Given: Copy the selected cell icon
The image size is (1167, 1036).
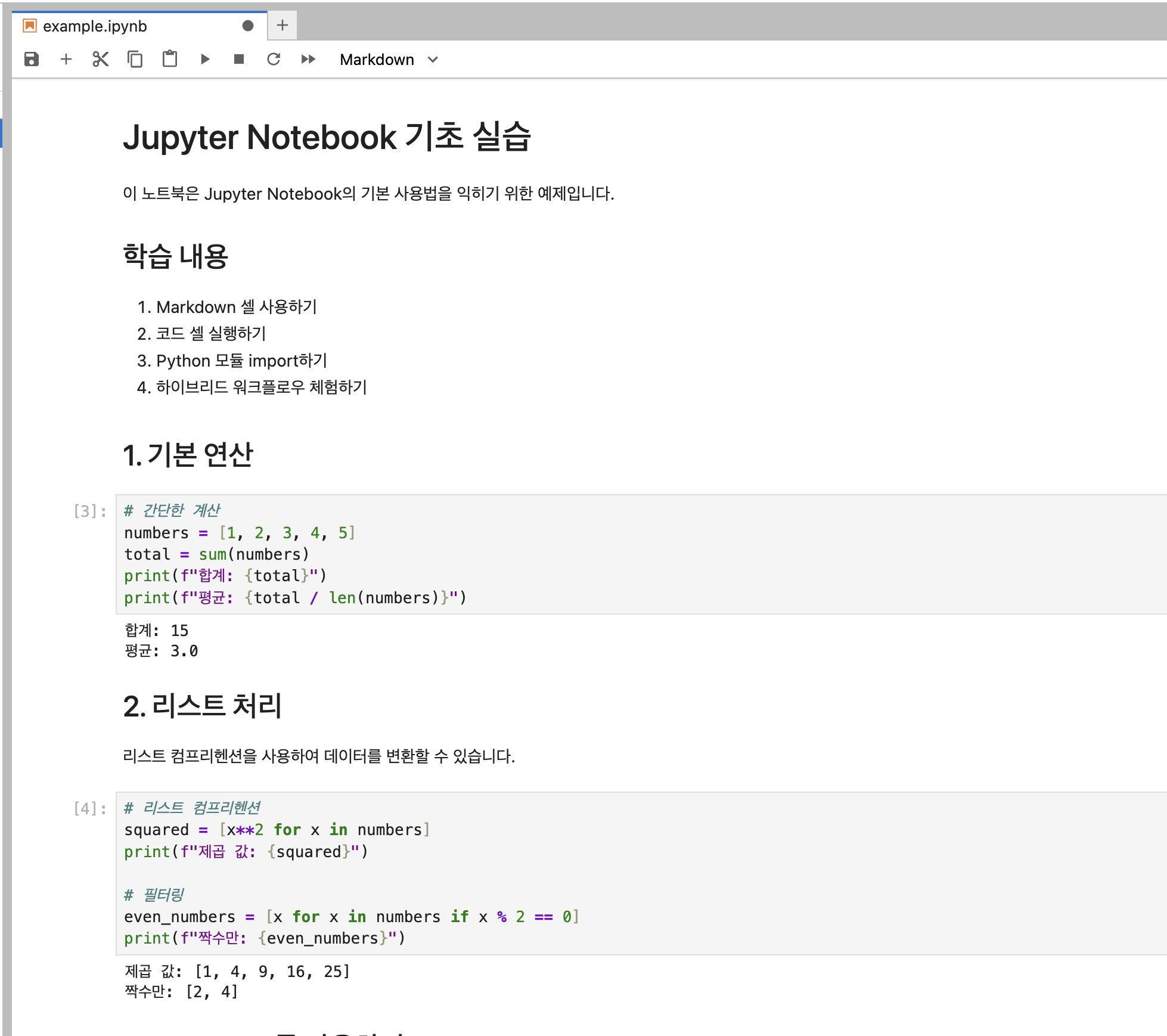Looking at the screenshot, I should tap(135, 59).
